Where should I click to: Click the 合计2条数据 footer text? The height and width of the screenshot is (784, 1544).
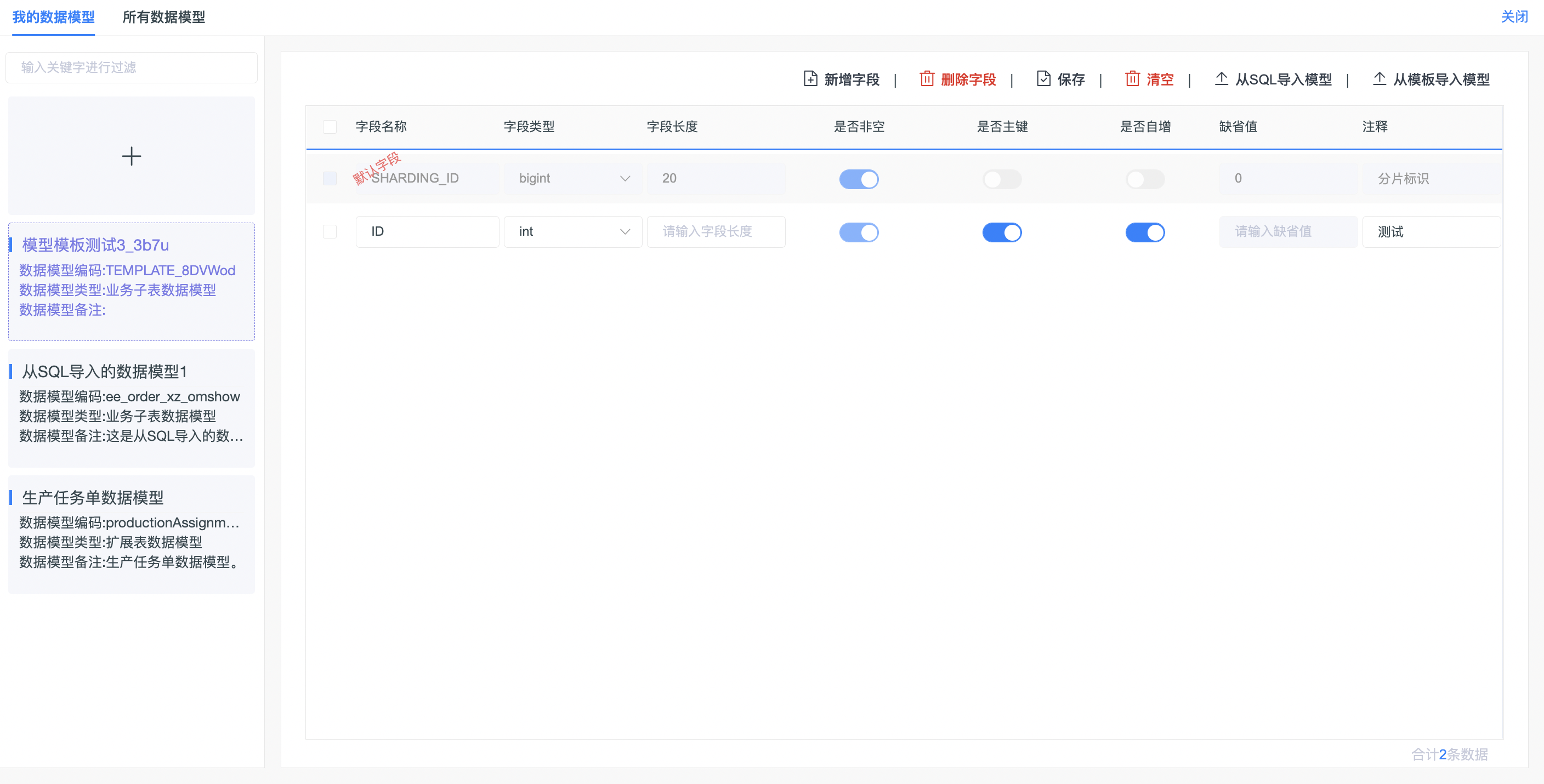click(1450, 754)
